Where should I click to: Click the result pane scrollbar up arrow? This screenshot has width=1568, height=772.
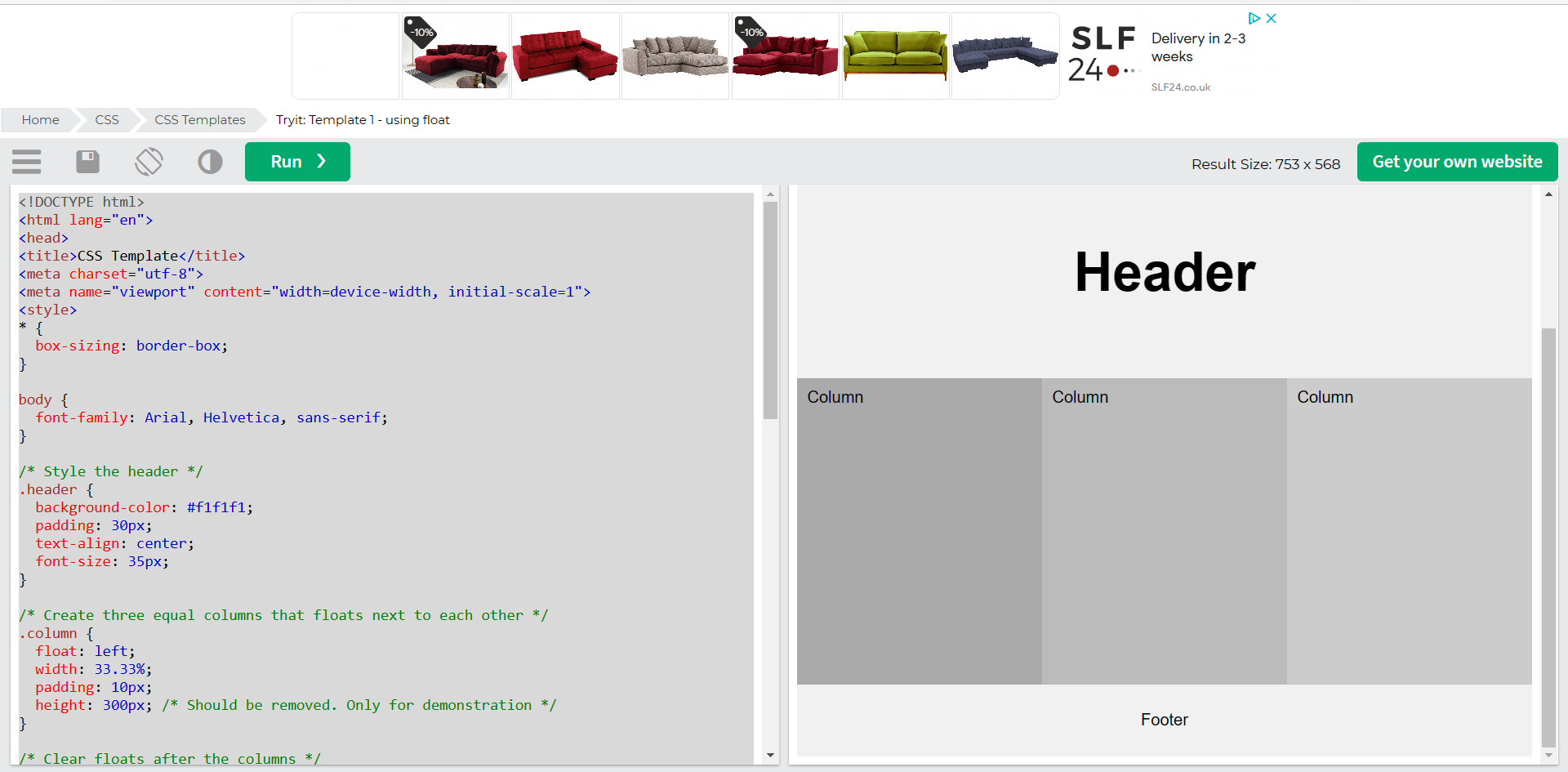point(1548,194)
